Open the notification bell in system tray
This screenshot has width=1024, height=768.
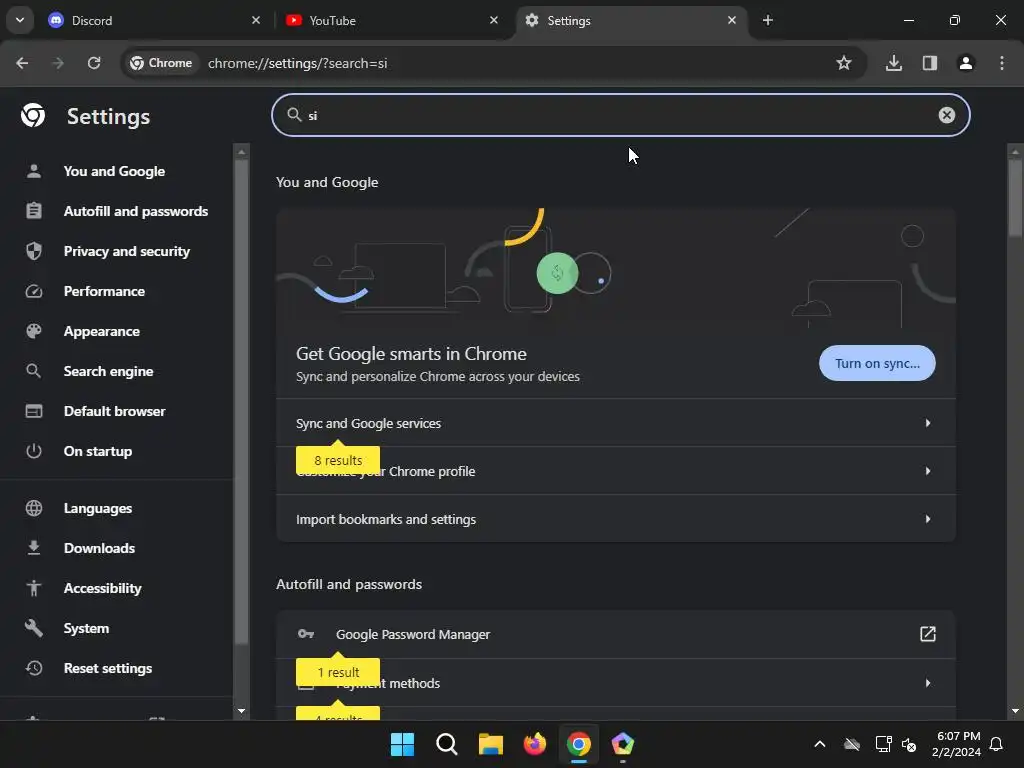[997, 744]
